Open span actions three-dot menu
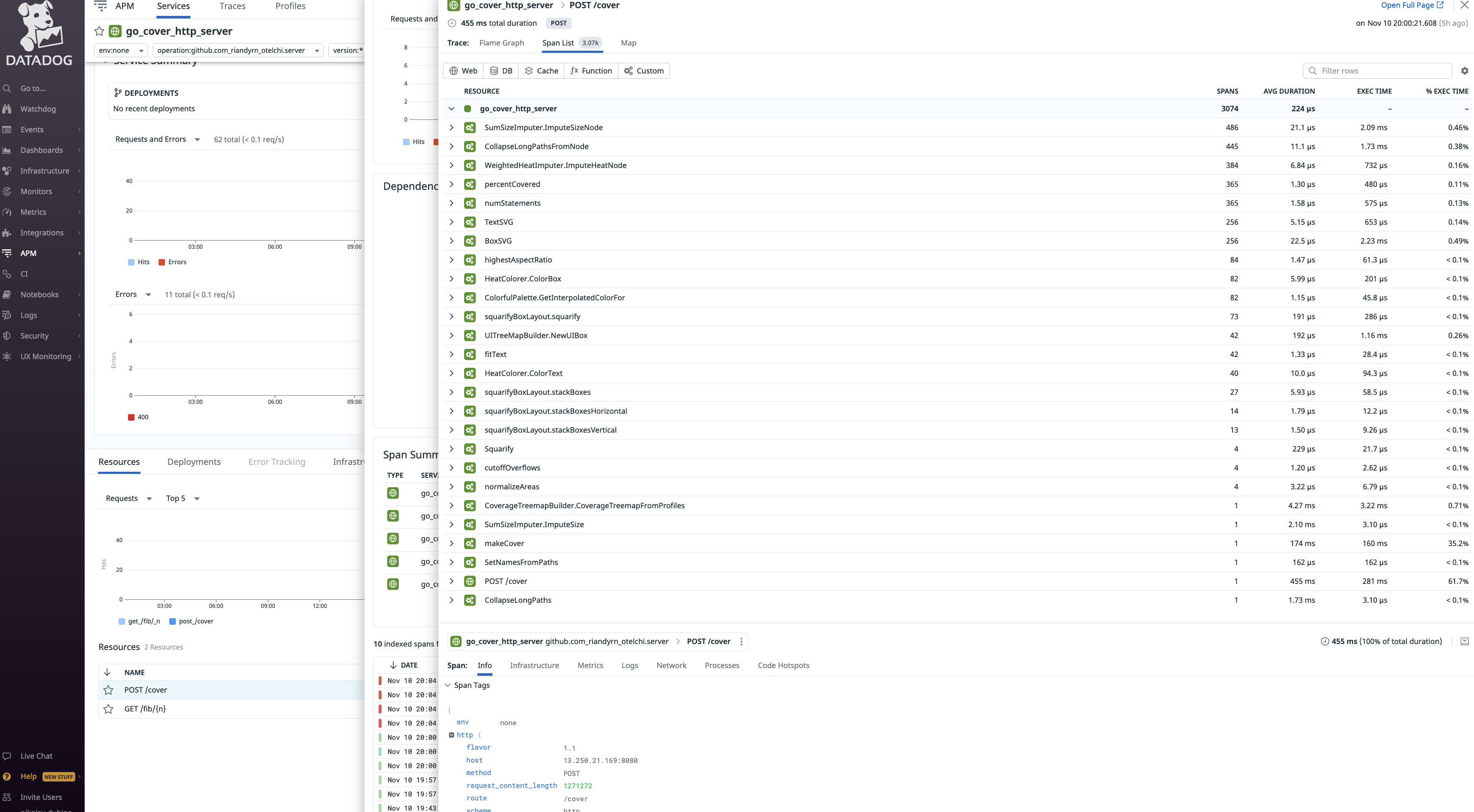 pyautogui.click(x=741, y=641)
